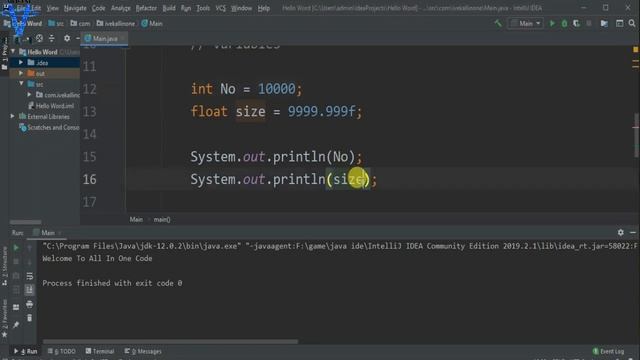Place cursor on line 12 number 10000

point(276,89)
